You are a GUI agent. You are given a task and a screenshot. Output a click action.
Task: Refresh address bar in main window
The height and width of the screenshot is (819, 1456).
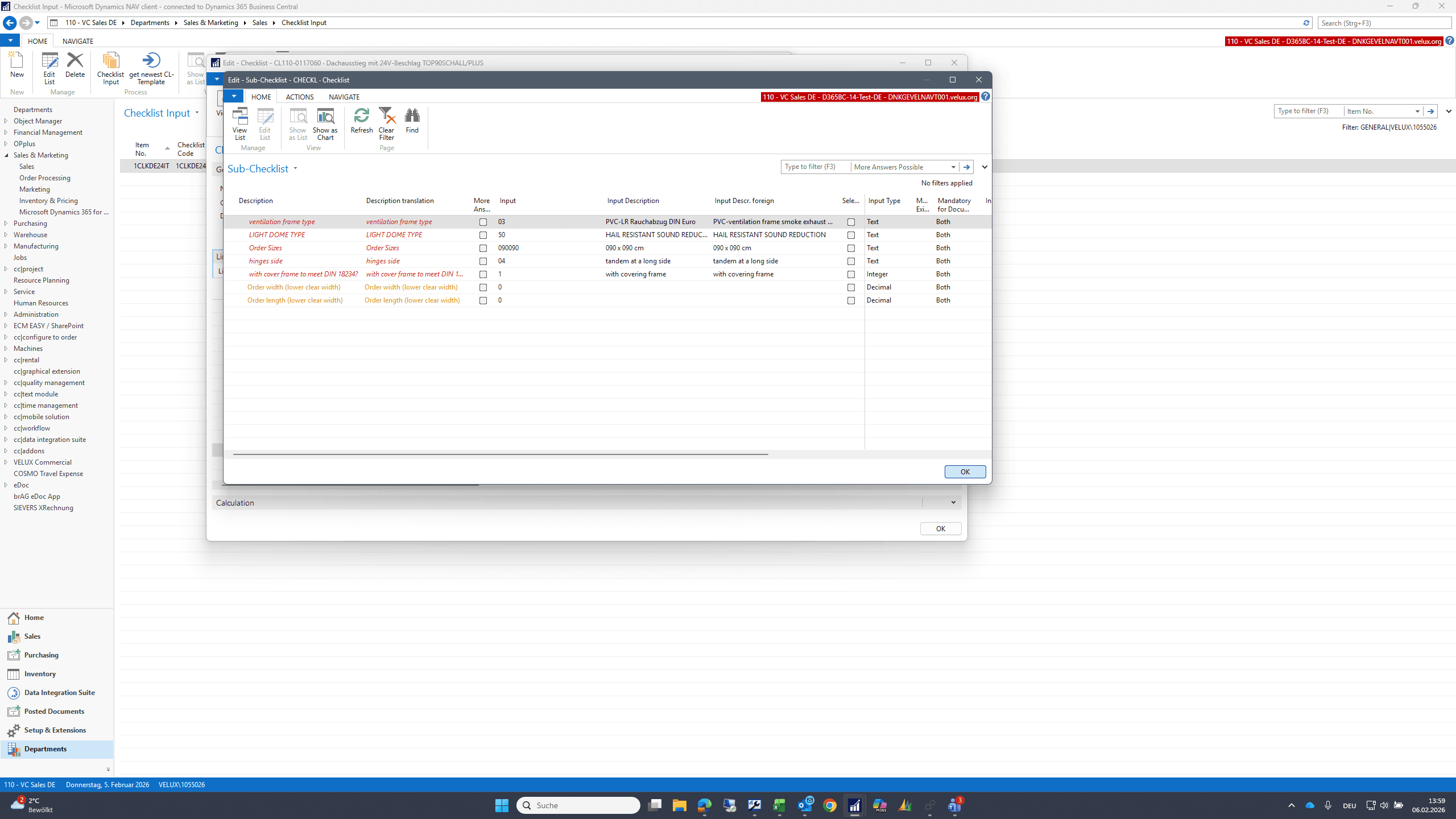[1306, 23]
